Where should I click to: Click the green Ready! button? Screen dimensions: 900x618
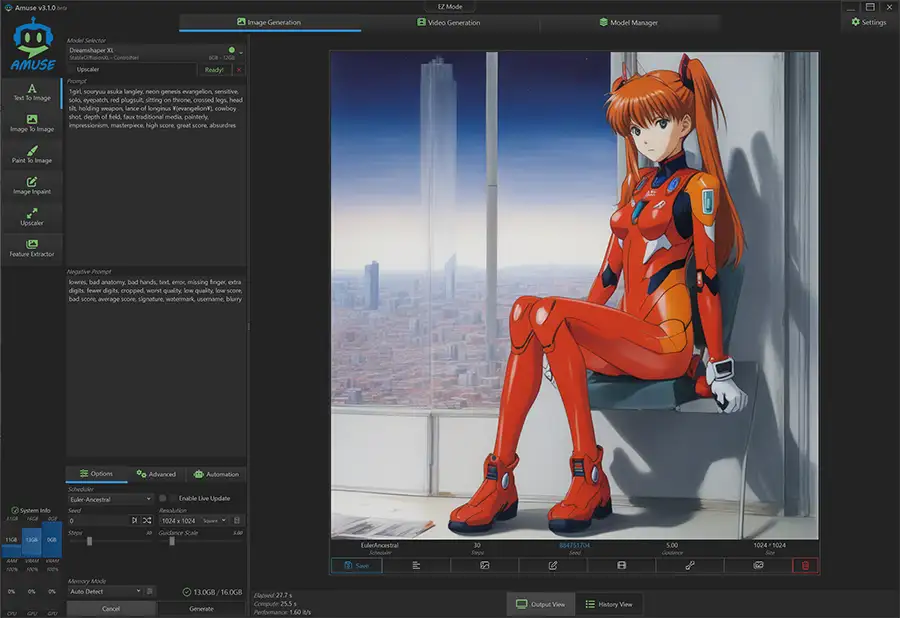[214, 69]
